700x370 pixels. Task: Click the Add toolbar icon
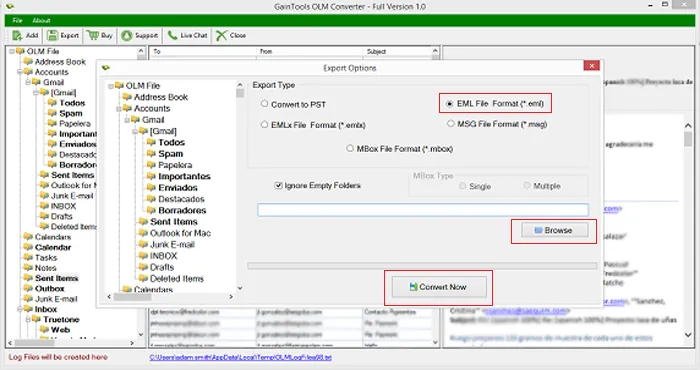(x=17, y=35)
